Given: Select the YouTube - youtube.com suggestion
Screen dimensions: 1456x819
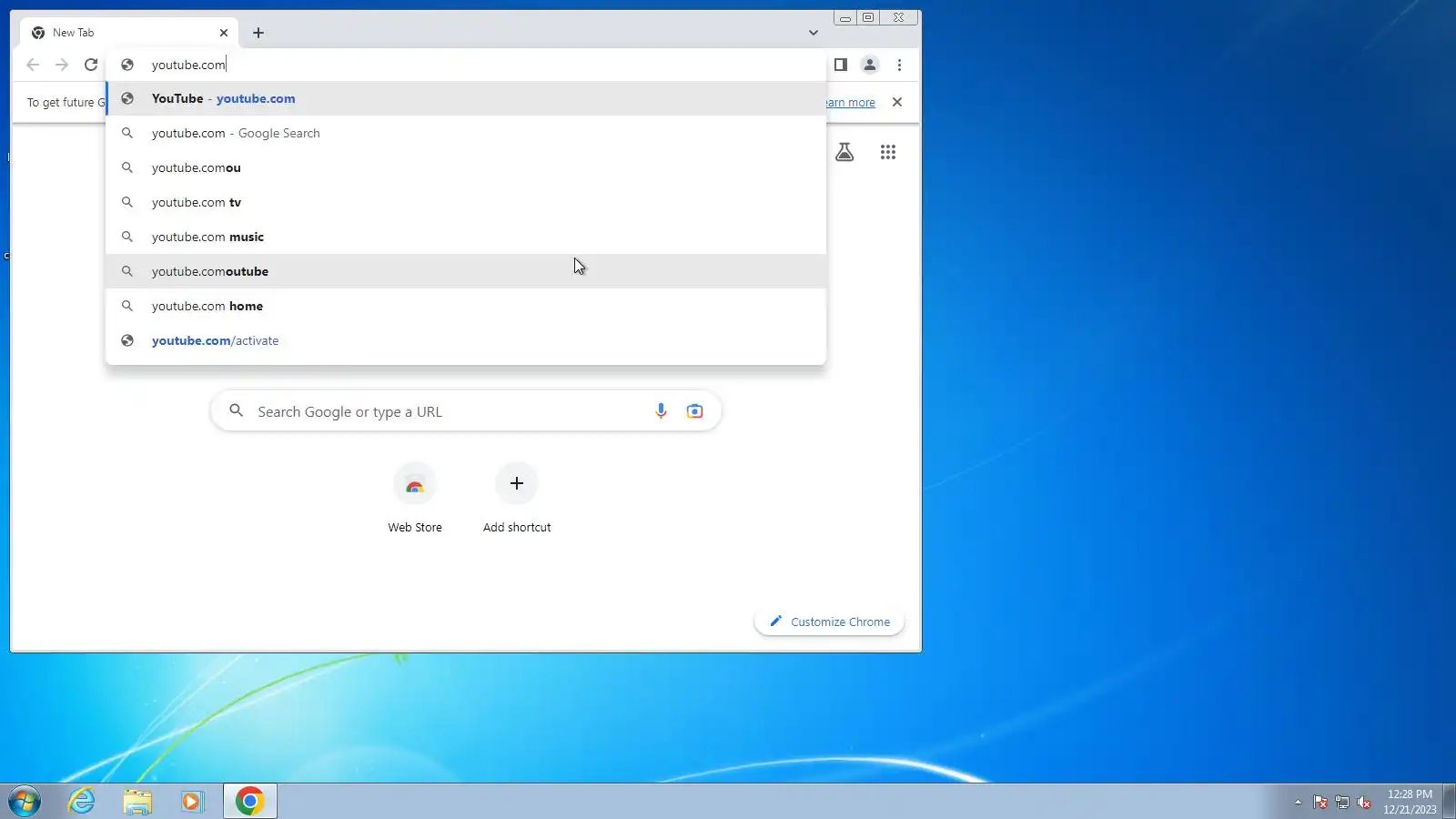Looking at the screenshot, I should (x=466, y=98).
